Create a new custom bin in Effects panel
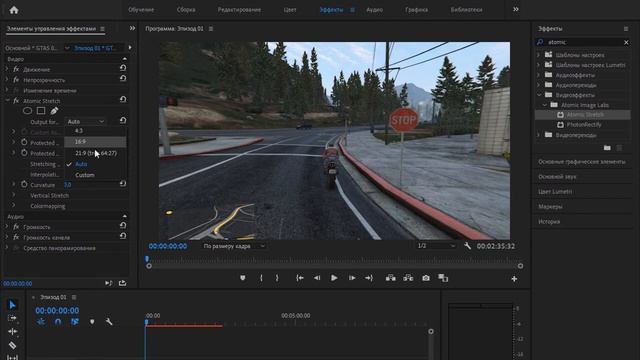 click(x=607, y=148)
